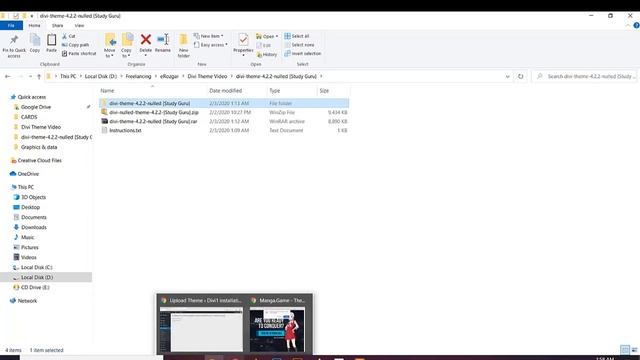This screenshot has height=360, width=640.
Task: Click Cut in Clipboard group
Action: (x=69, y=36)
